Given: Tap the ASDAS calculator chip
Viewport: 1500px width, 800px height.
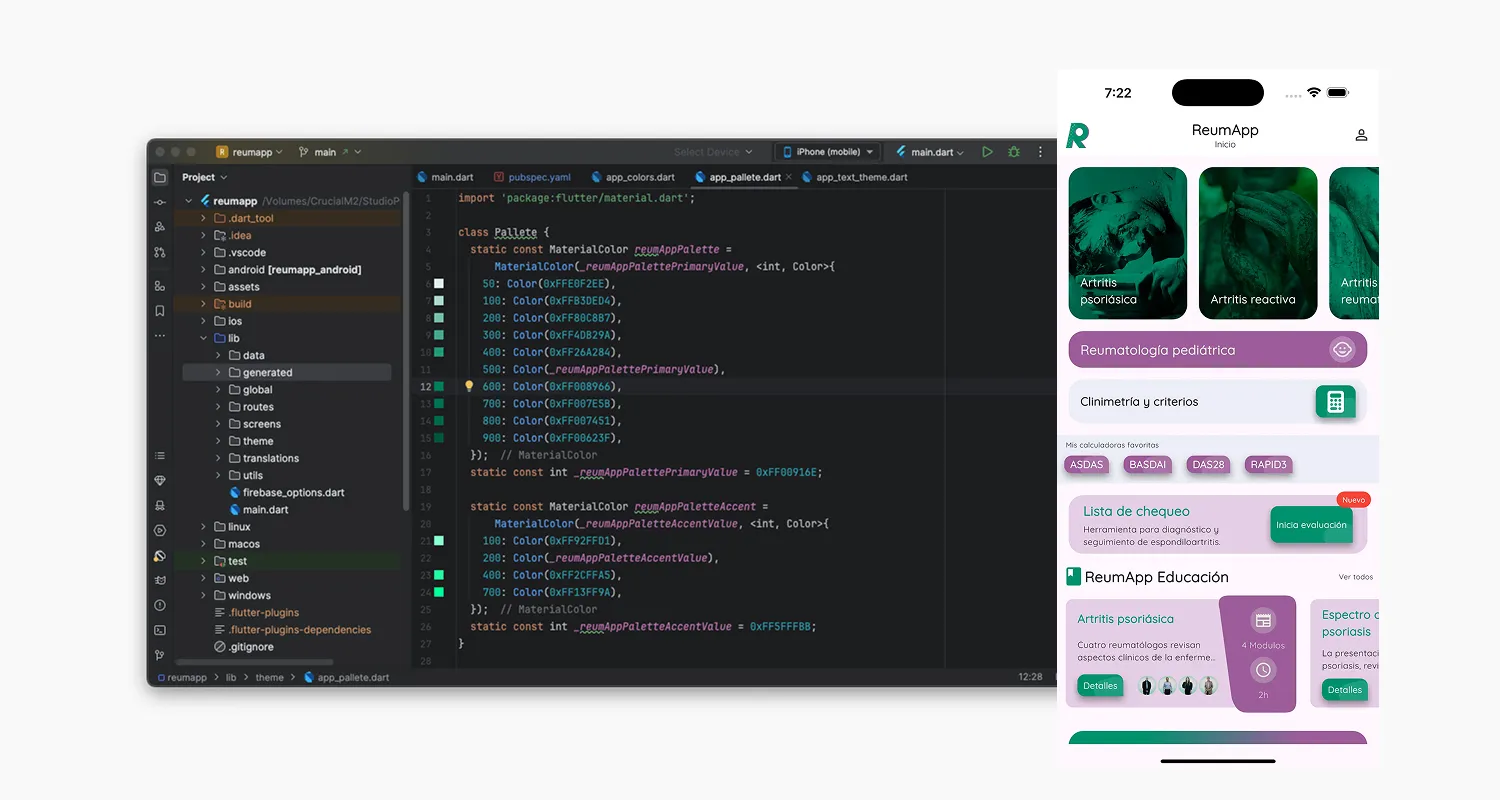Looking at the screenshot, I should pos(1087,465).
